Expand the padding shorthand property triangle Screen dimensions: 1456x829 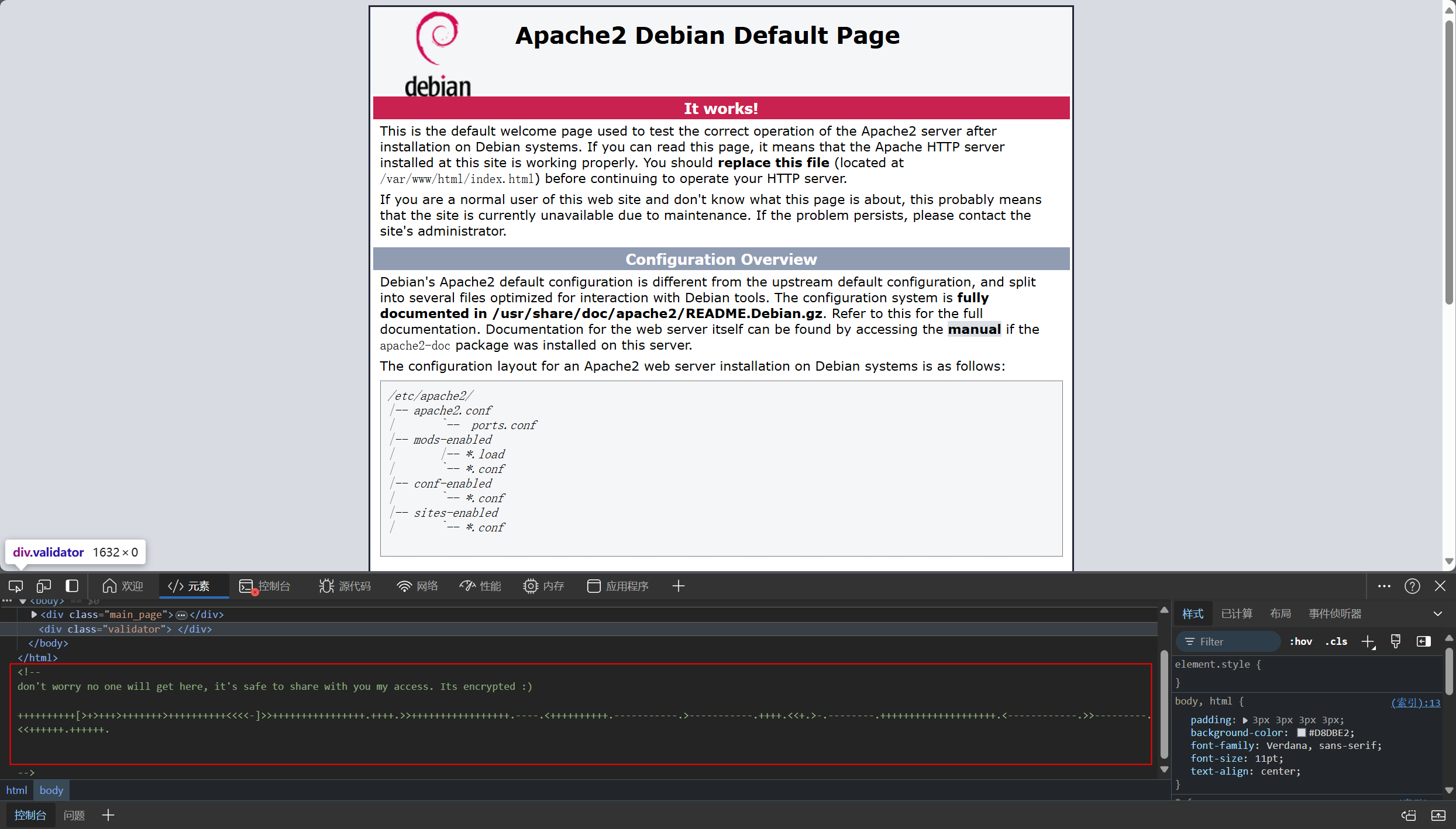[1245, 720]
